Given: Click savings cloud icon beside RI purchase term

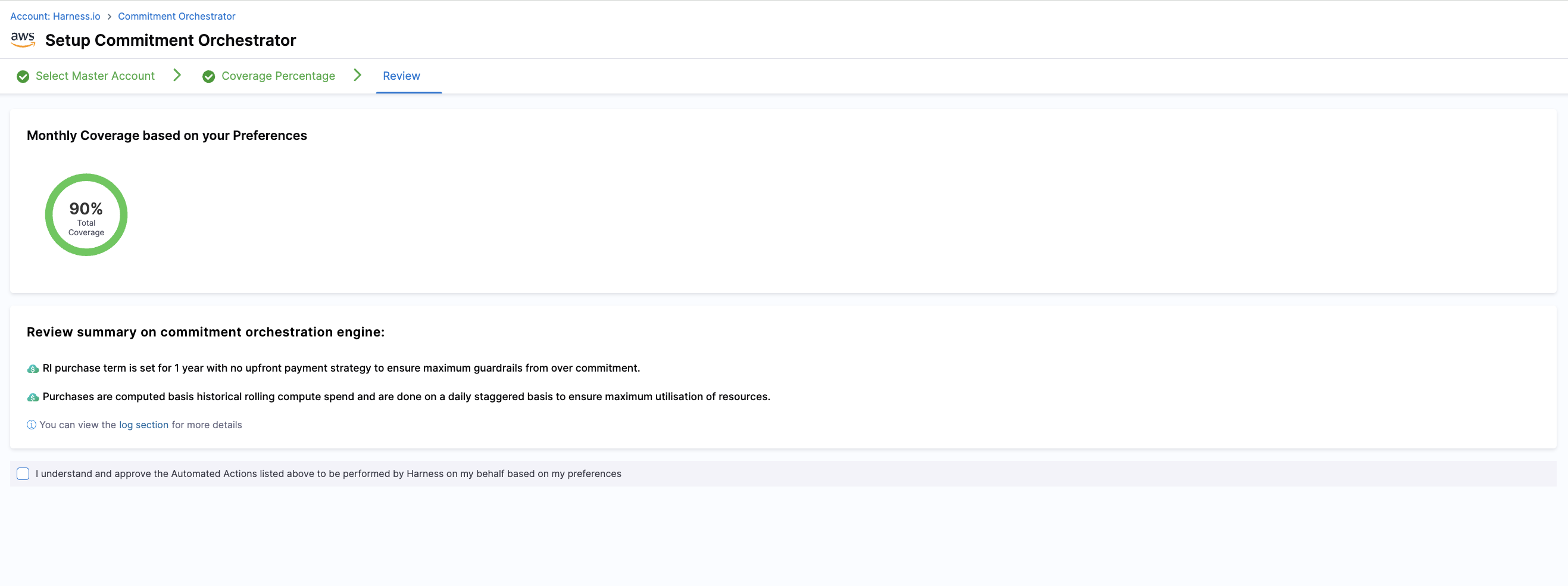Looking at the screenshot, I should click(33, 369).
